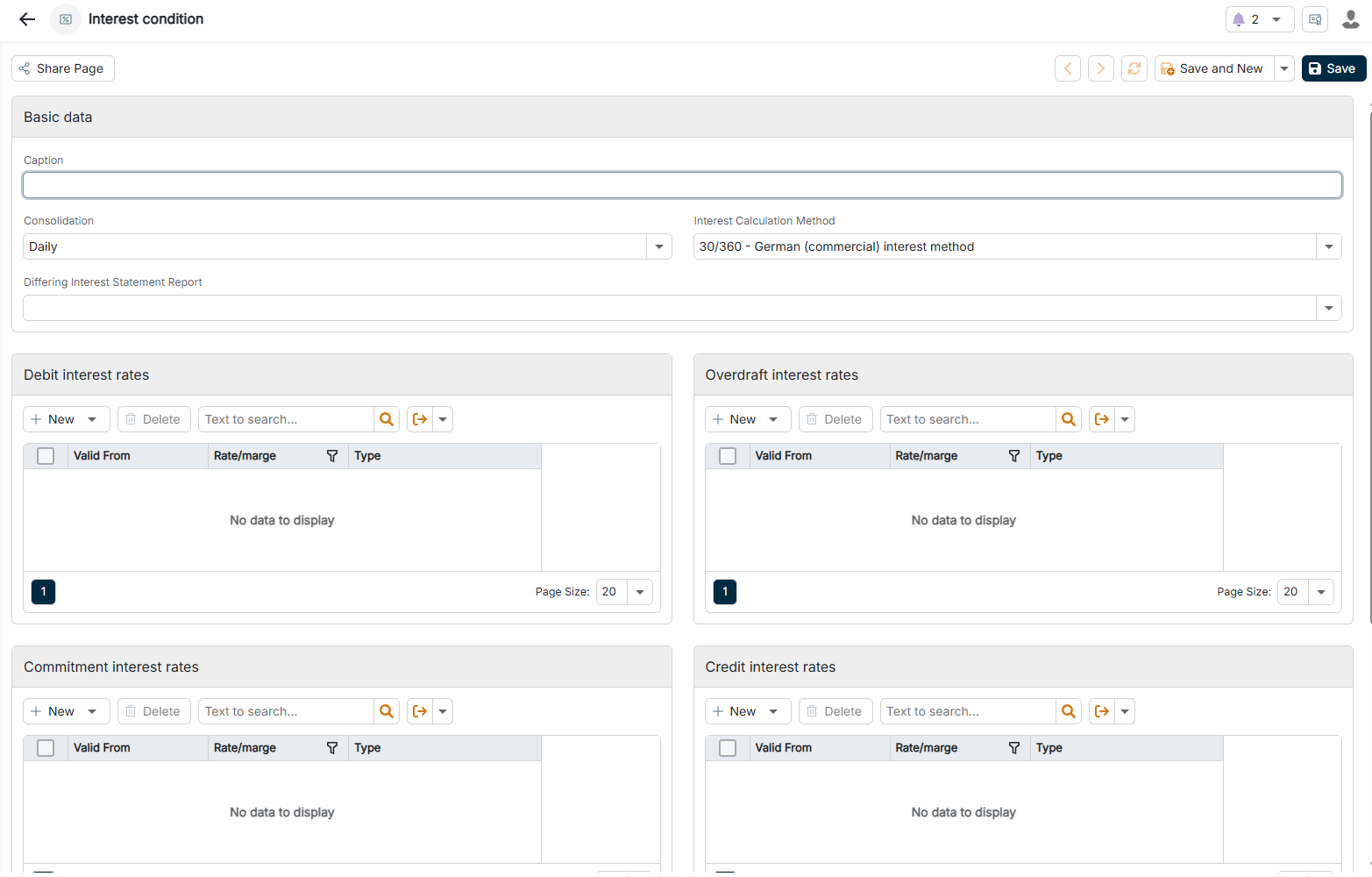The height and width of the screenshot is (877, 1372).
Task: Click export icon in Debit interest rates
Action: pyautogui.click(x=420, y=419)
